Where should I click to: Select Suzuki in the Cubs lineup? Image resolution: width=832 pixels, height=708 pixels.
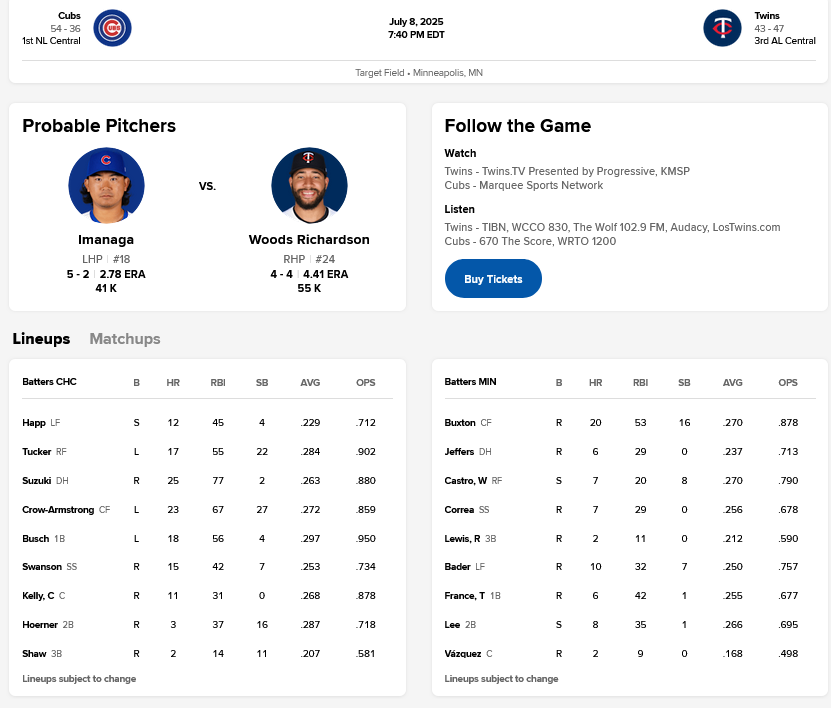tap(37, 481)
